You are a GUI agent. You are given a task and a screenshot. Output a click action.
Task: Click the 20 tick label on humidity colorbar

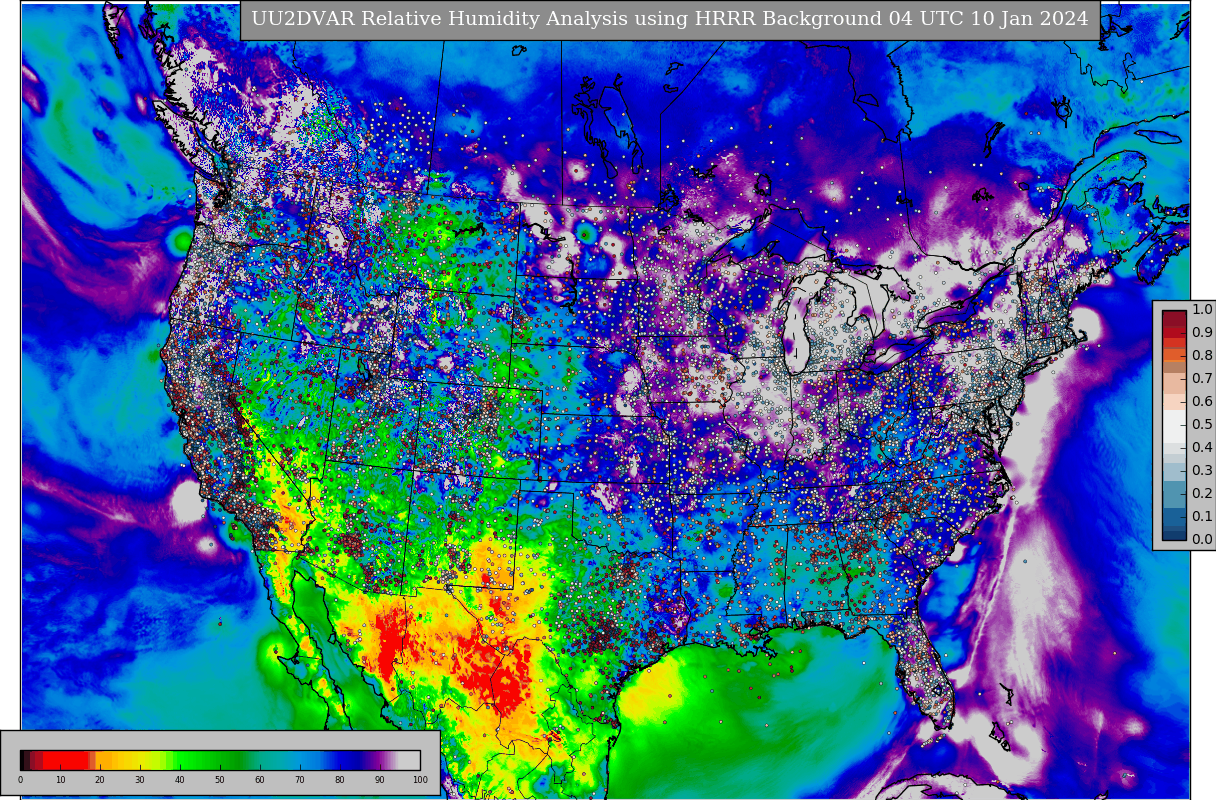point(100,780)
